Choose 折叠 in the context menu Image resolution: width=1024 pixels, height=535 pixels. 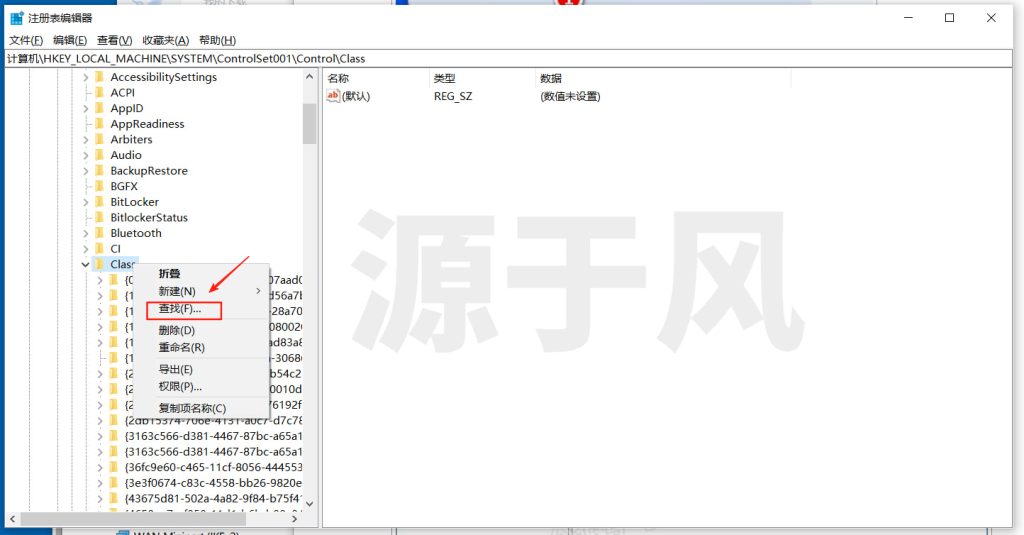pyautogui.click(x=202, y=274)
